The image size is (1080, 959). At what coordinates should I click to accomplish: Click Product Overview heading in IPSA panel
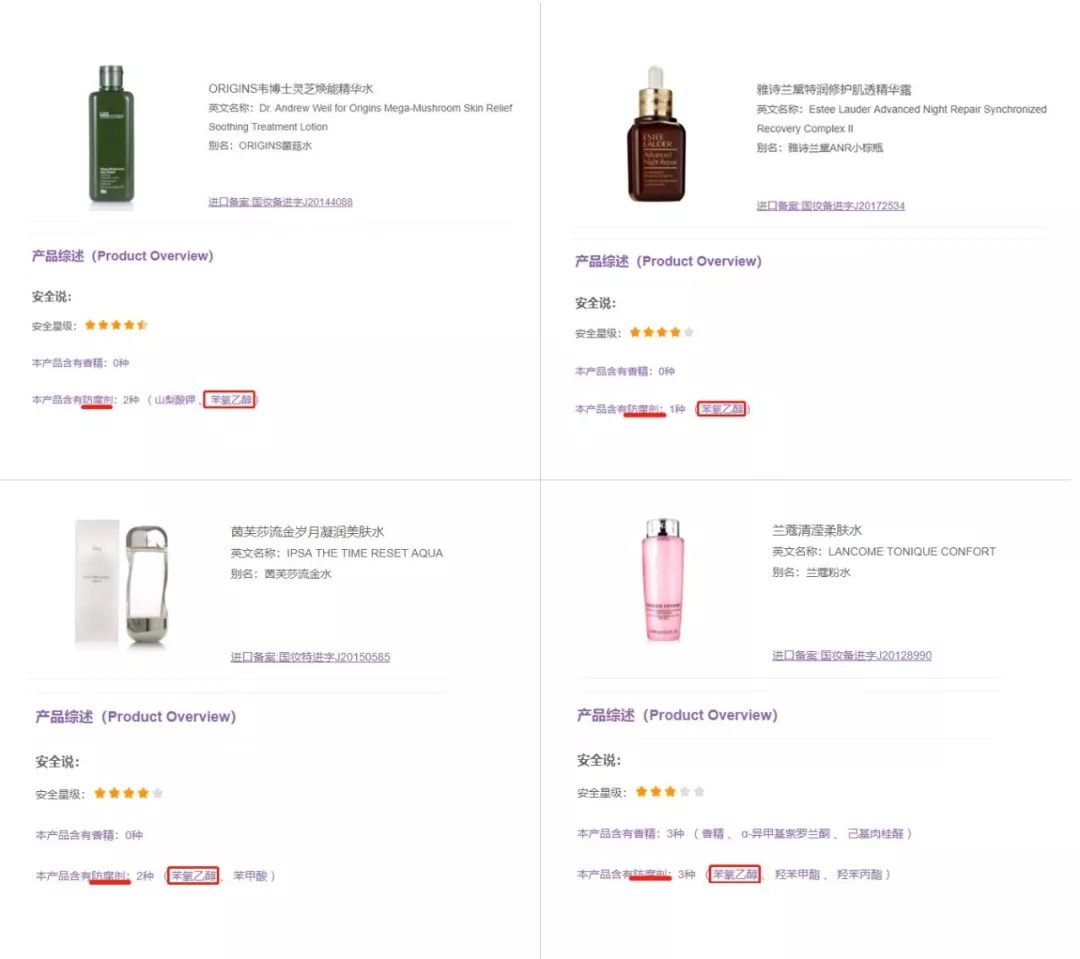[136, 717]
